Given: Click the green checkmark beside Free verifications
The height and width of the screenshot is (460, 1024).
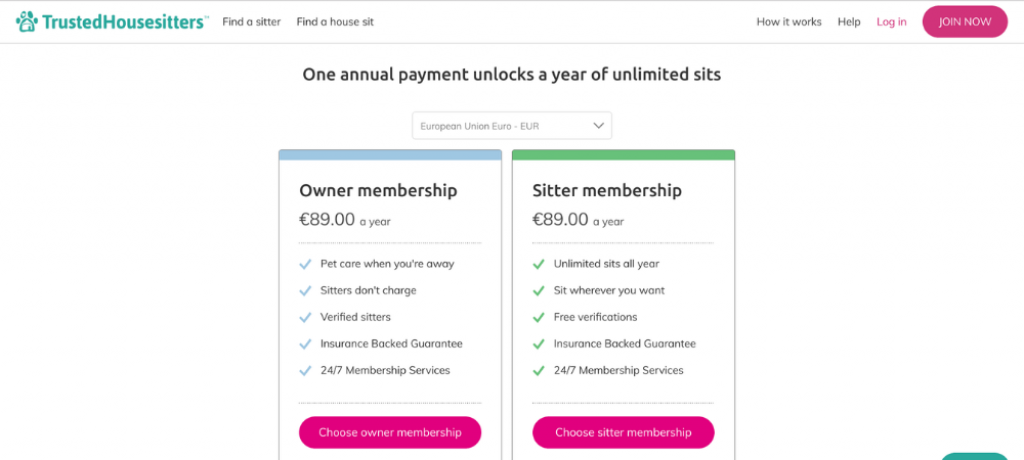Looking at the screenshot, I should (x=538, y=318).
